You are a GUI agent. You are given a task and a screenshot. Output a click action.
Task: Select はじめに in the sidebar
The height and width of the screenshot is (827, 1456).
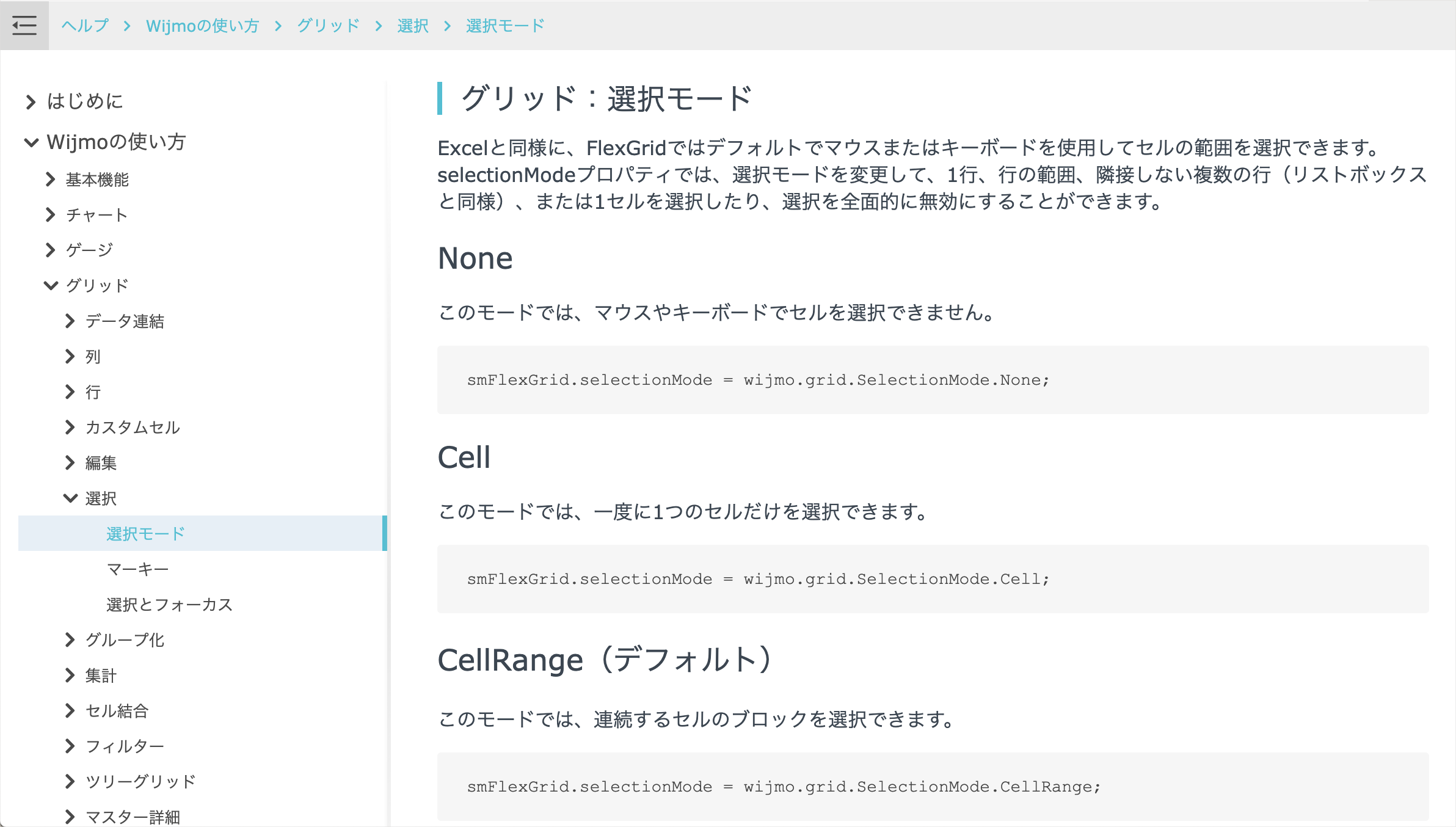coord(86,101)
